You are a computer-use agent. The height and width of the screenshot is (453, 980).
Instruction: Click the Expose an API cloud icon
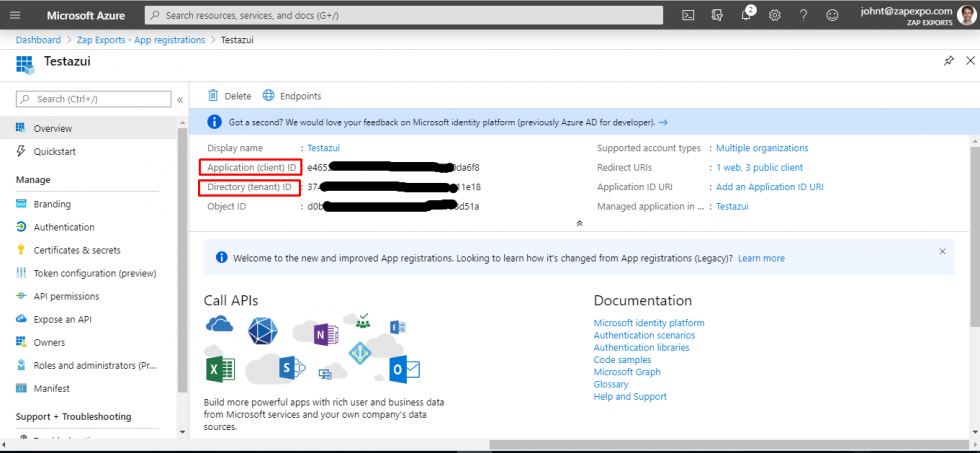tap(21, 319)
